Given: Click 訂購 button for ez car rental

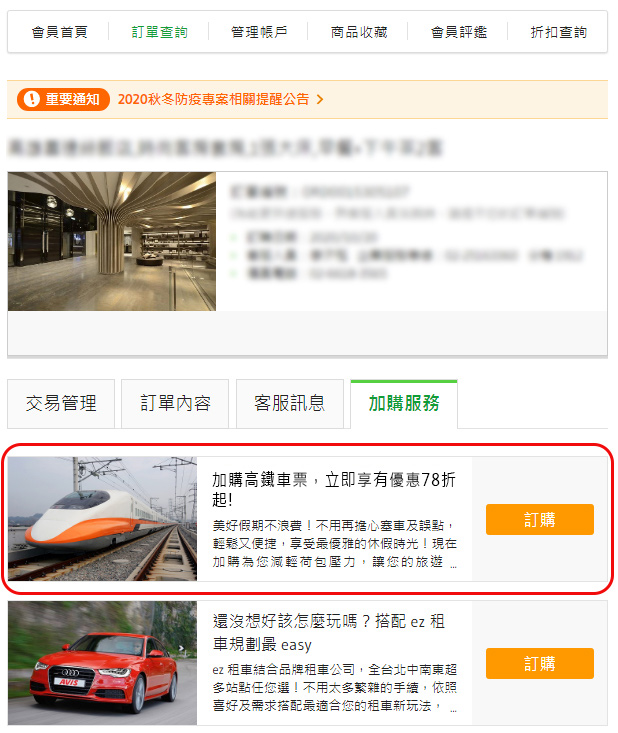Looking at the screenshot, I should pyautogui.click(x=540, y=663).
